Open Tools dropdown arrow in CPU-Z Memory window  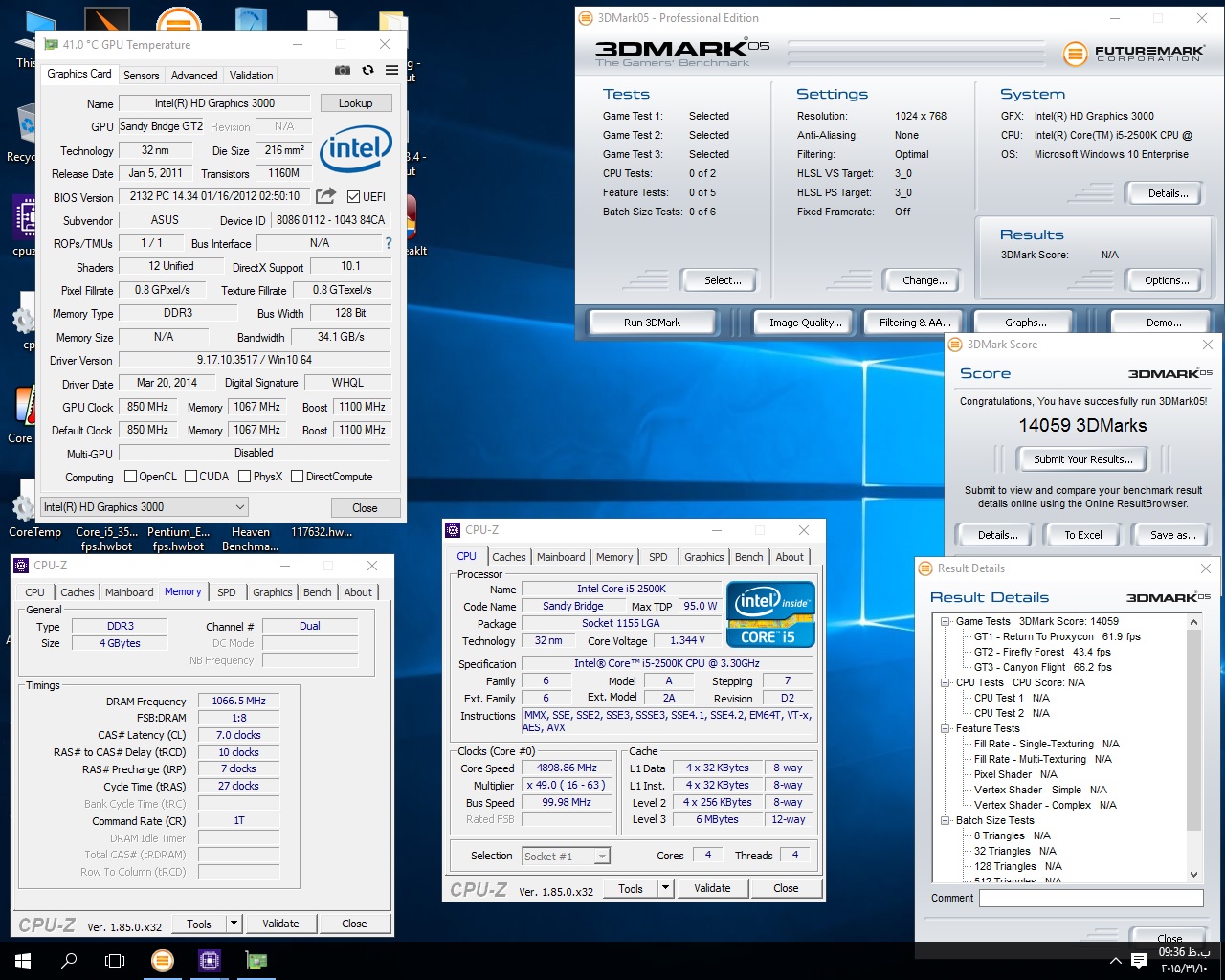(x=234, y=924)
